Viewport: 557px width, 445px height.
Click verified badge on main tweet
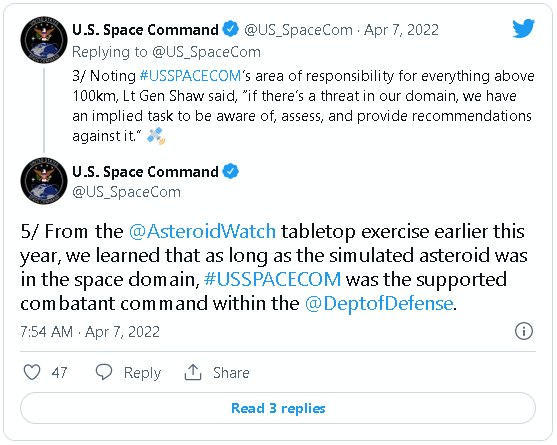pos(231,172)
